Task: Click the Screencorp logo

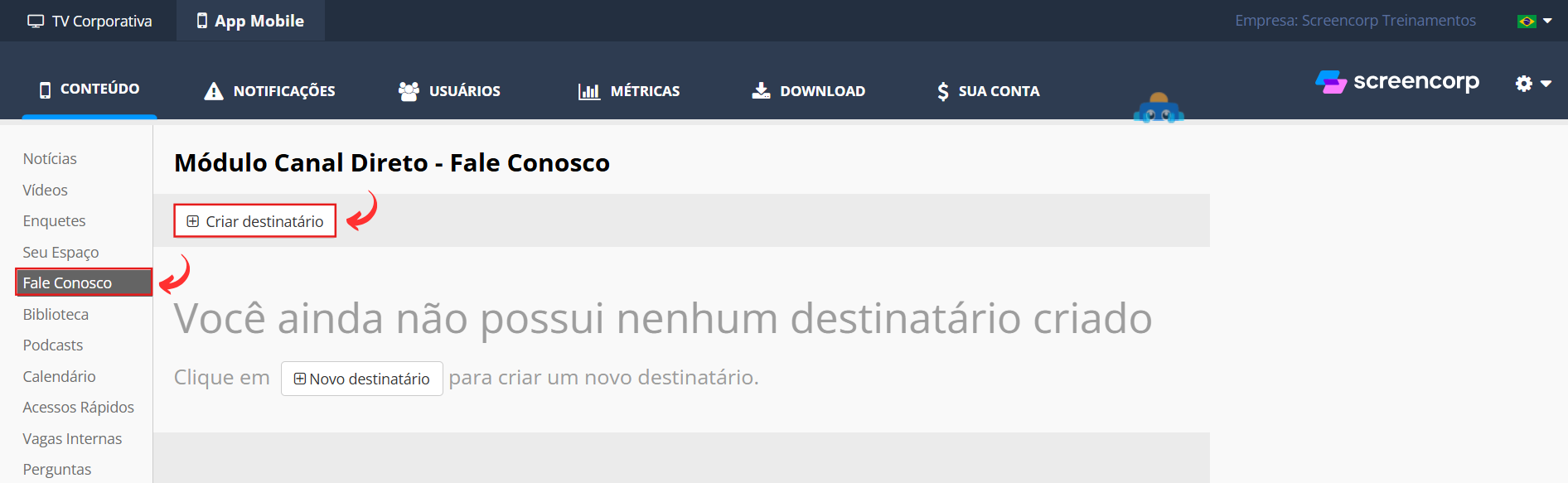Action: (1397, 82)
